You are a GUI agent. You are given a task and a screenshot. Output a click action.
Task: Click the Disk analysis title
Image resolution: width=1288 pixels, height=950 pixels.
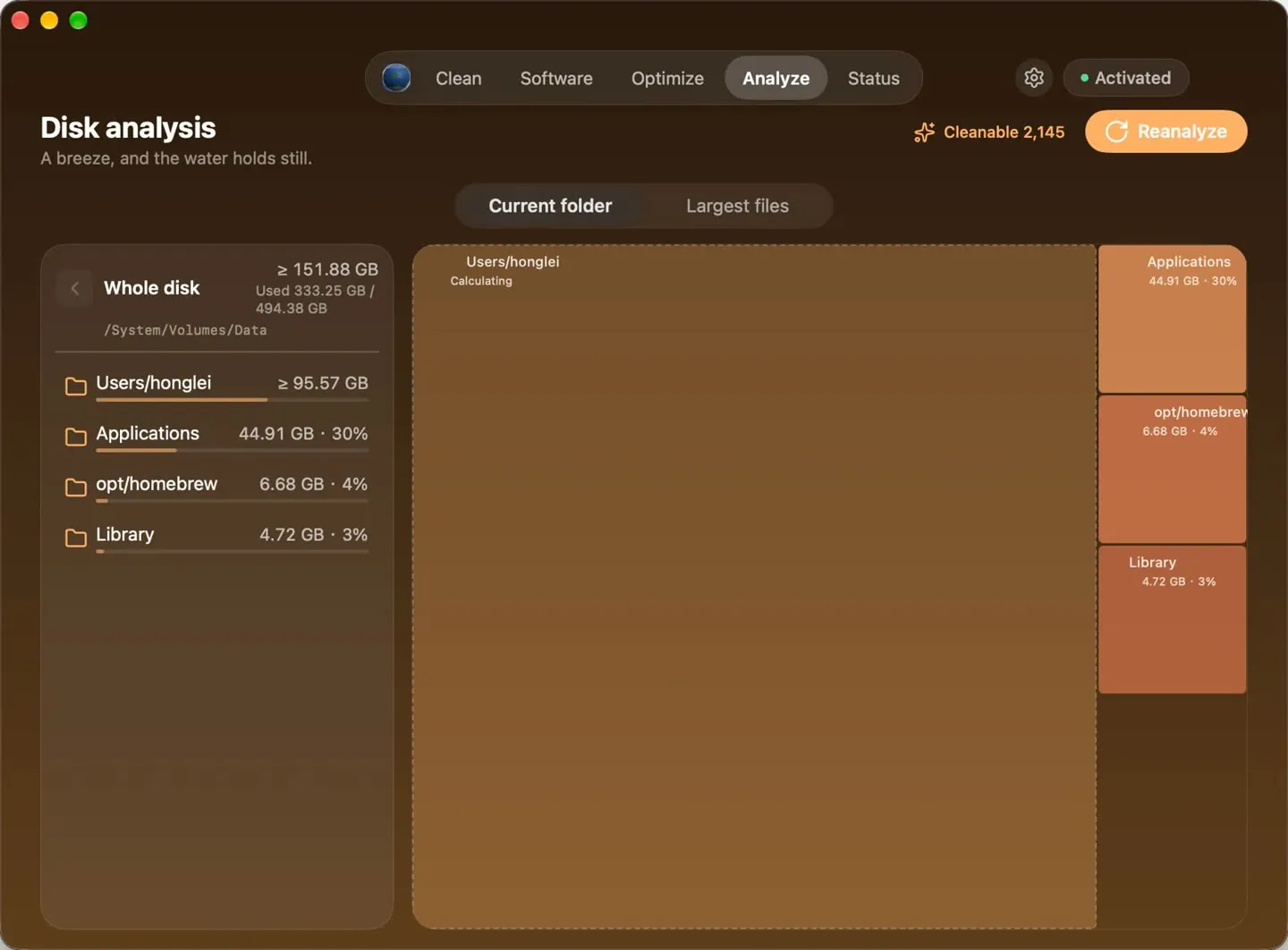[128, 128]
